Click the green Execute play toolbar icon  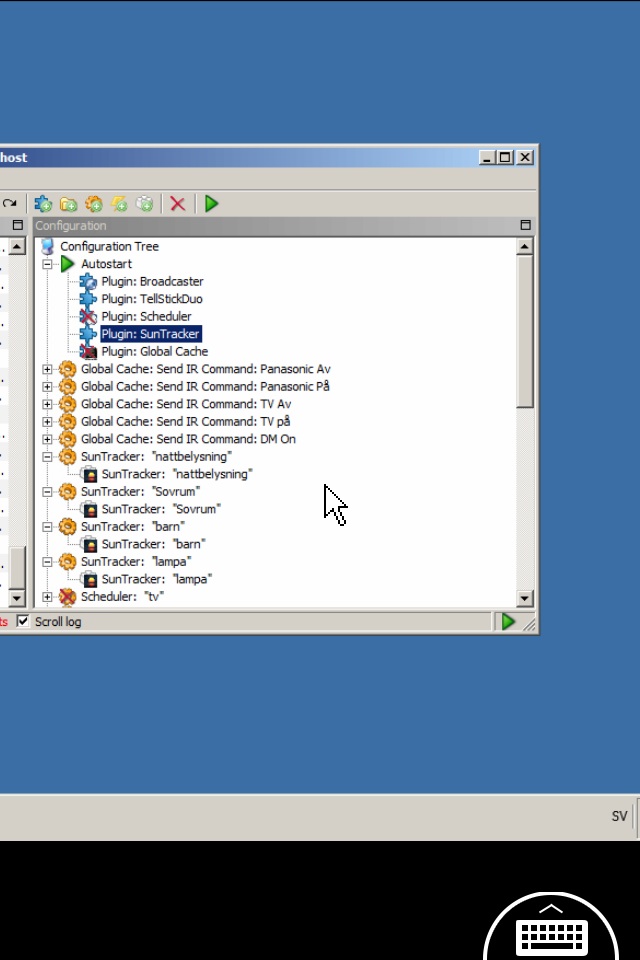pyautogui.click(x=211, y=203)
